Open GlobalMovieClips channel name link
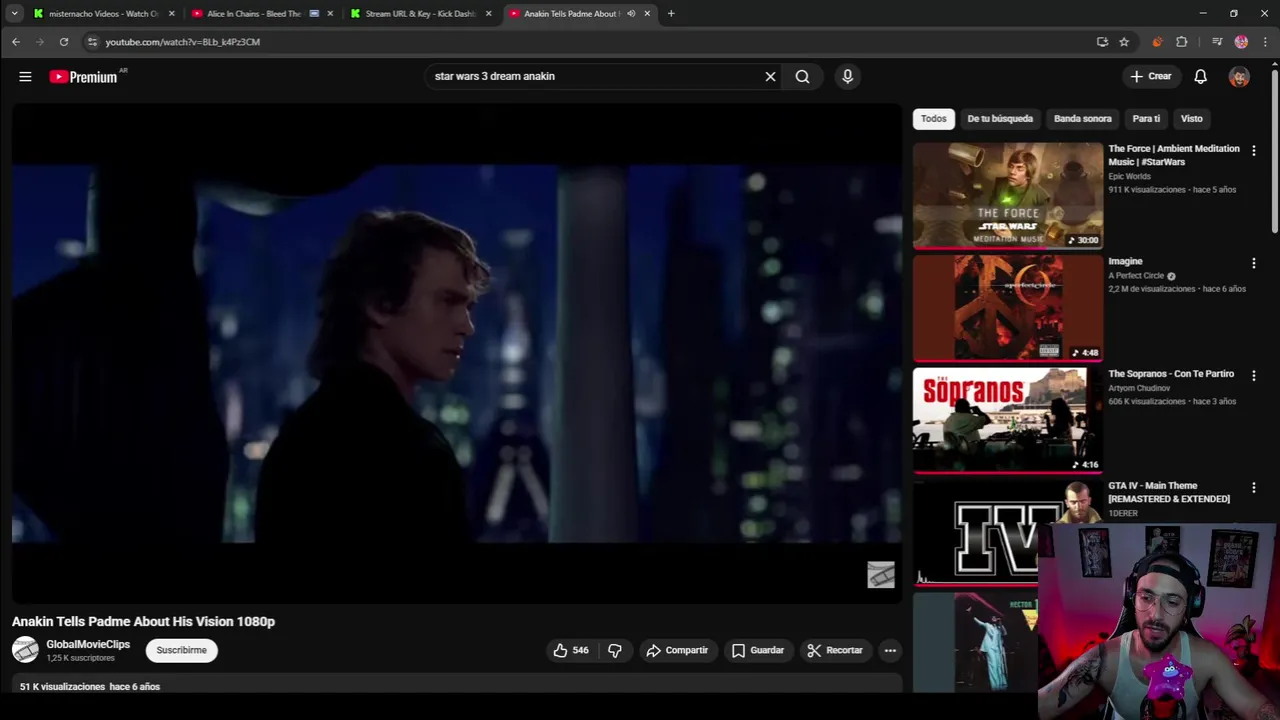This screenshot has width=1280, height=720. coord(88,644)
